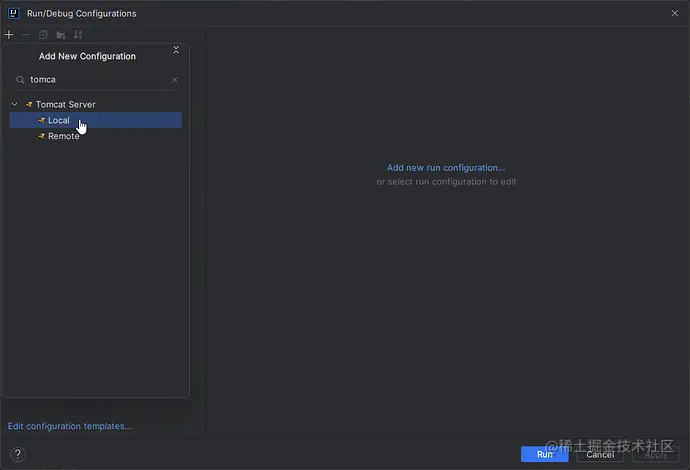
Task: Open Add new run configuration link
Action: click(446, 168)
